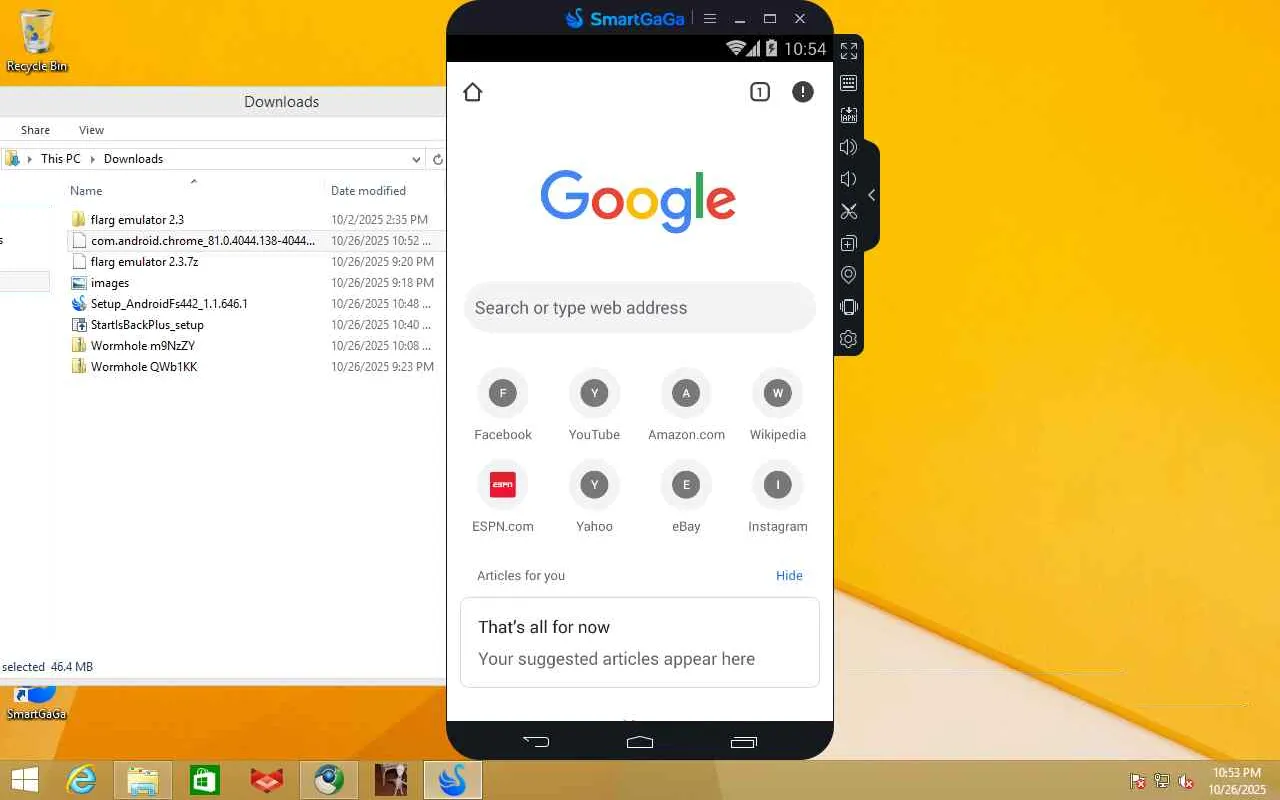Open SmartGaGa settings gear
The image size is (1280, 800).
(848, 339)
